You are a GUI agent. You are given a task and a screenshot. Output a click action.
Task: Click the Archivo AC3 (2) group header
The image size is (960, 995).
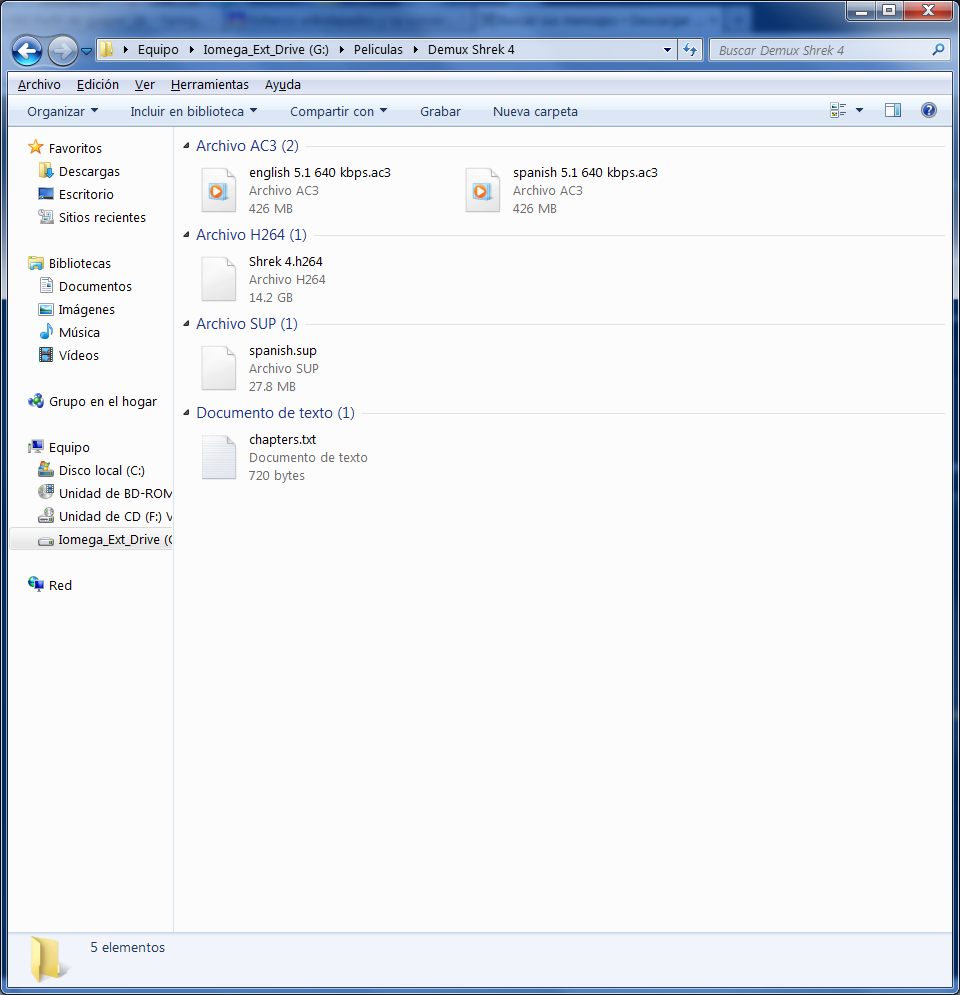pos(247,146)
